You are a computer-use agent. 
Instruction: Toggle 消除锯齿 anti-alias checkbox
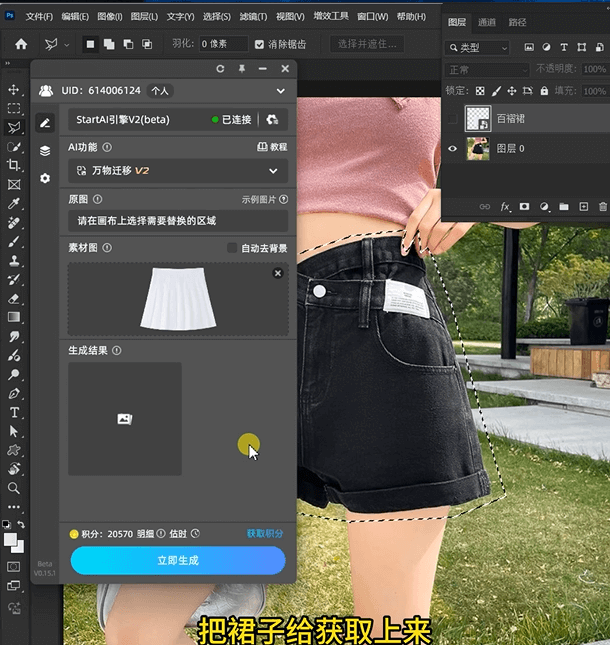(x=259, y=44)
